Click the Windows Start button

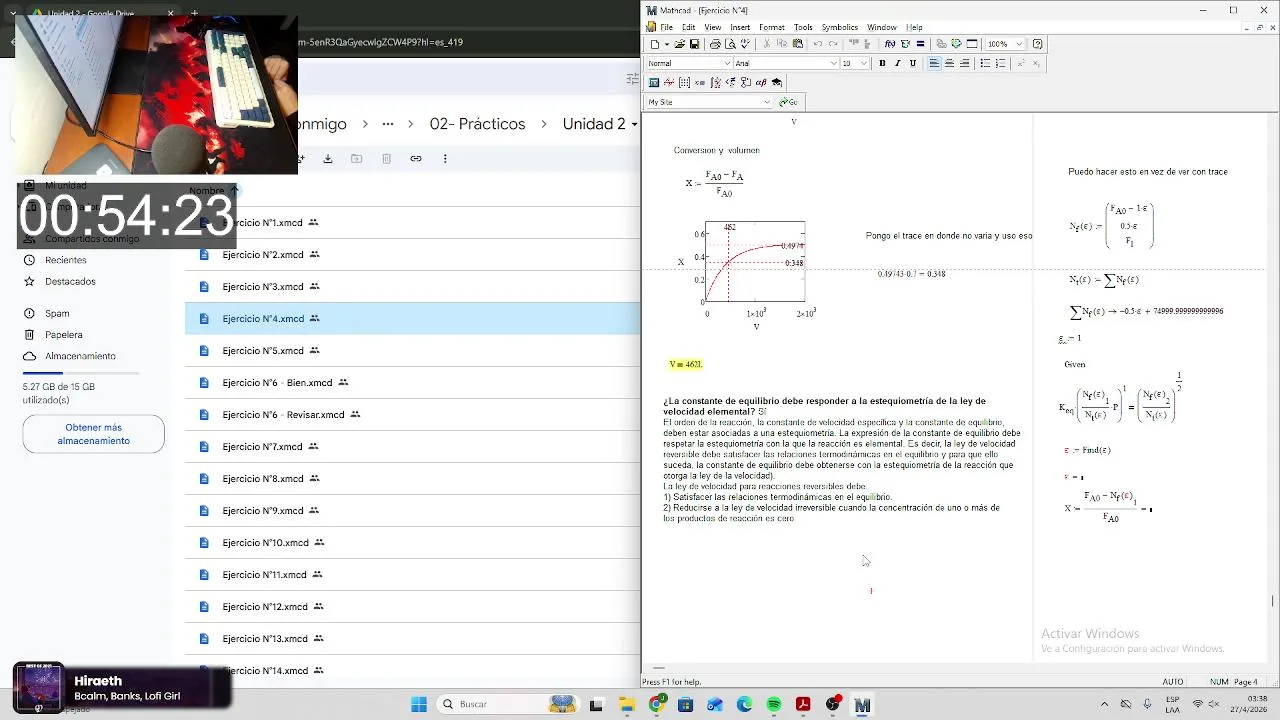419,704
